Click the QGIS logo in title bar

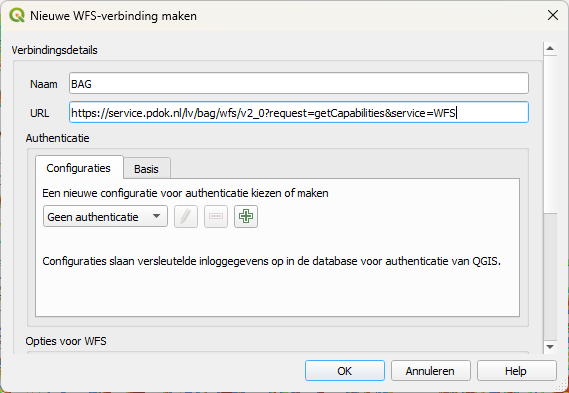pos(17,16)
